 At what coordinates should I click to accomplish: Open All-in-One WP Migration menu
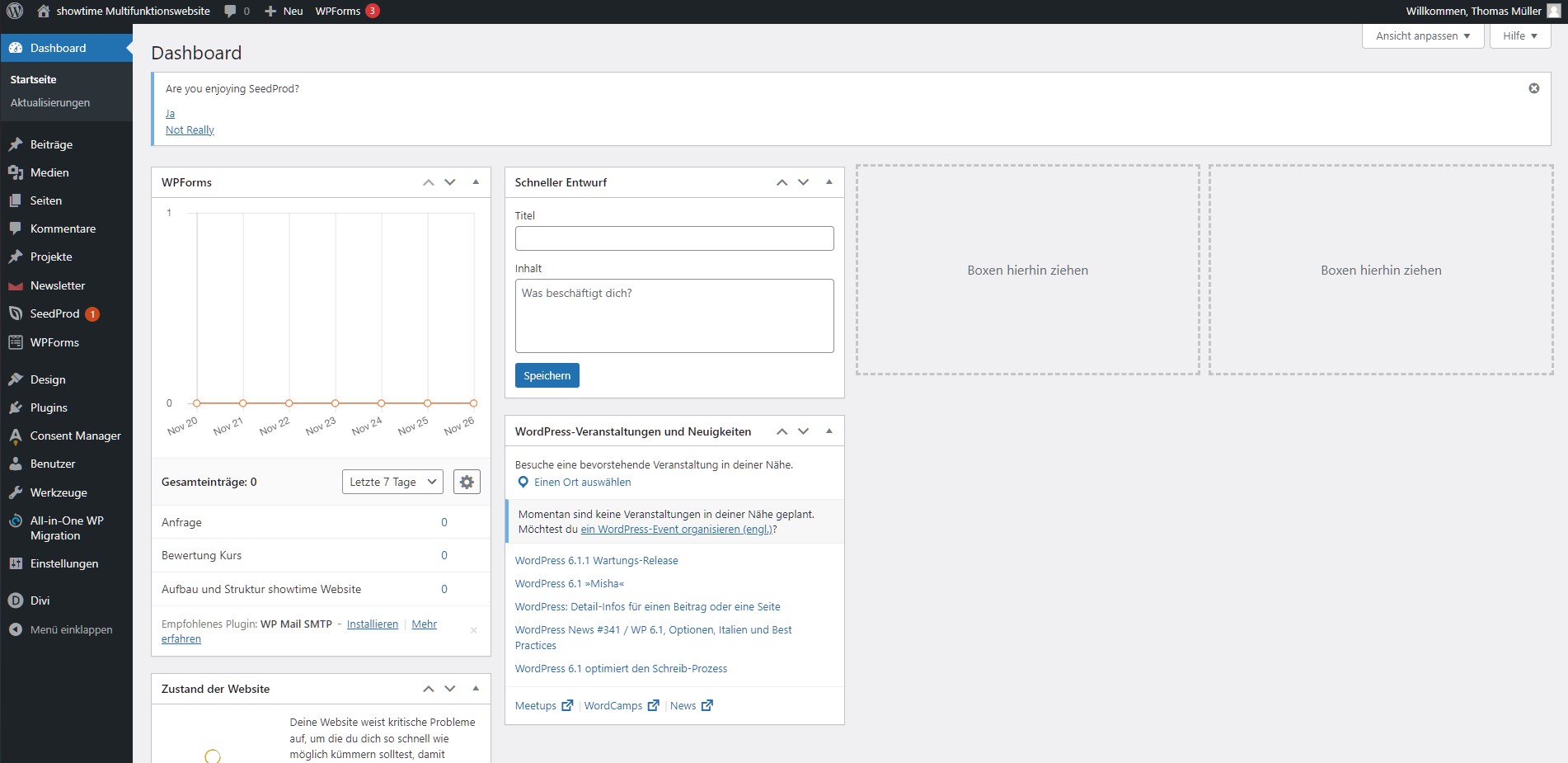(66, 528)
